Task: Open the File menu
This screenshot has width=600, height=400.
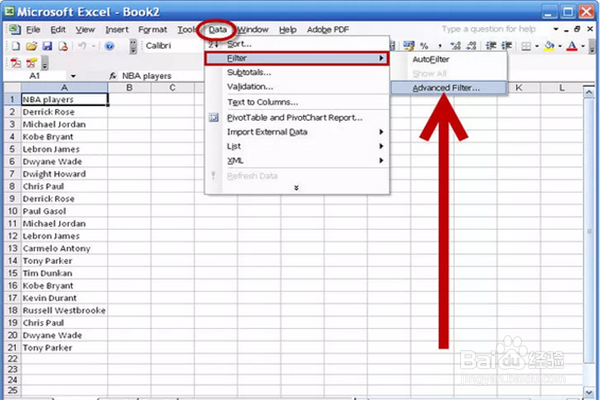Action: click(33, 29)
